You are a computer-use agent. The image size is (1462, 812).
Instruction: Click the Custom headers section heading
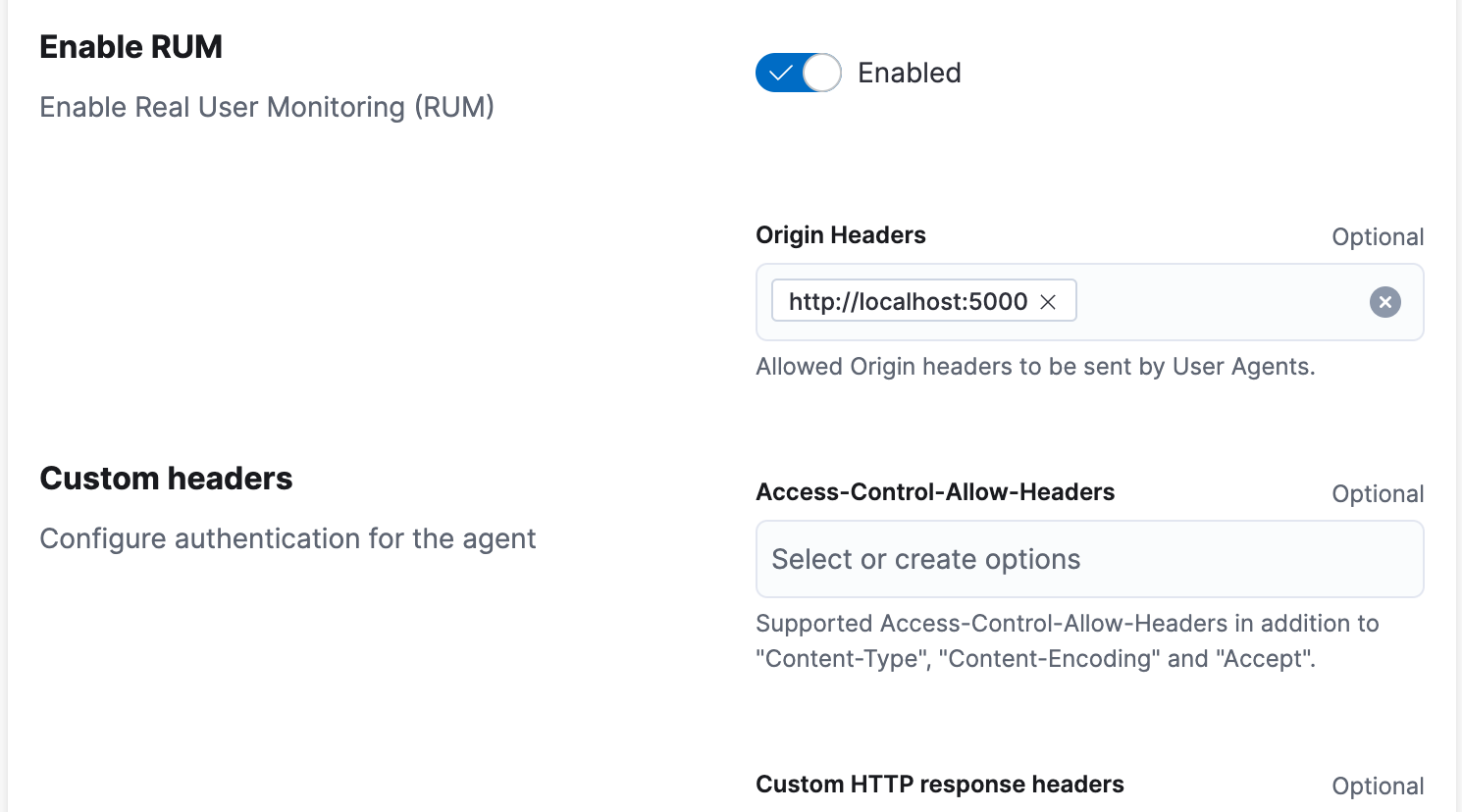coord(165,478)
